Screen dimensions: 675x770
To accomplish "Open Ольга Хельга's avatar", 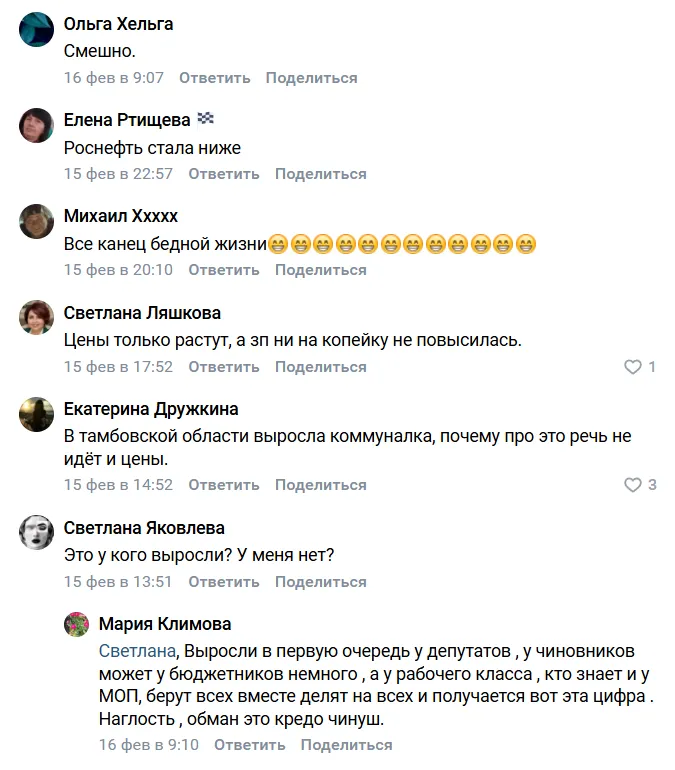I will (37, 30).
